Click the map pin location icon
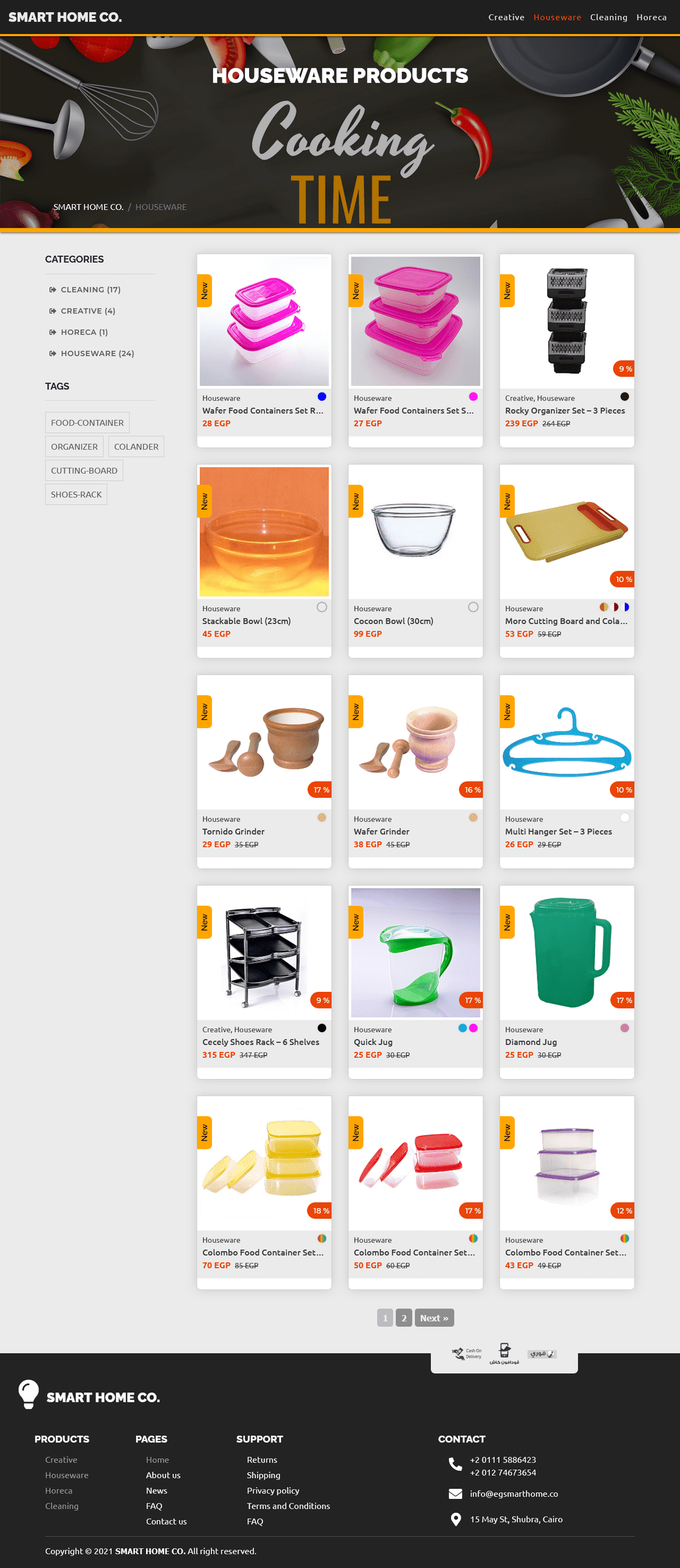Viewport: 680px width, 1568px height. (x=456, y=1519)
